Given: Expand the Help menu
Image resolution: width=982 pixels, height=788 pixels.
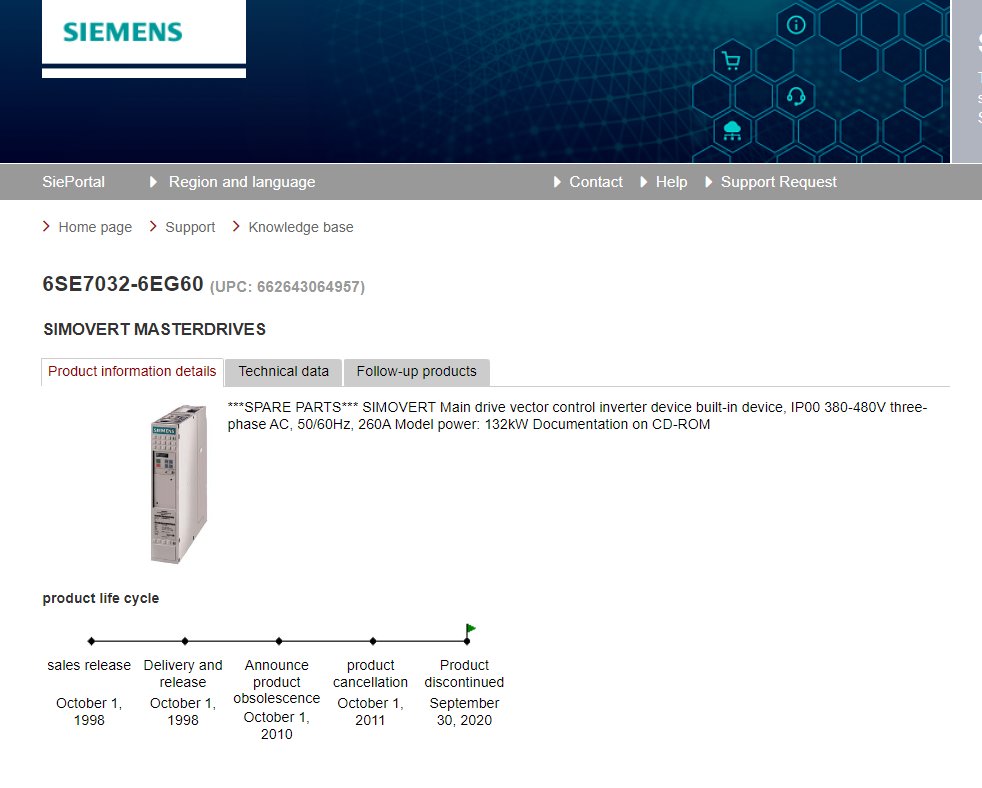Looking at the screenshot, I should click(671, 182).
